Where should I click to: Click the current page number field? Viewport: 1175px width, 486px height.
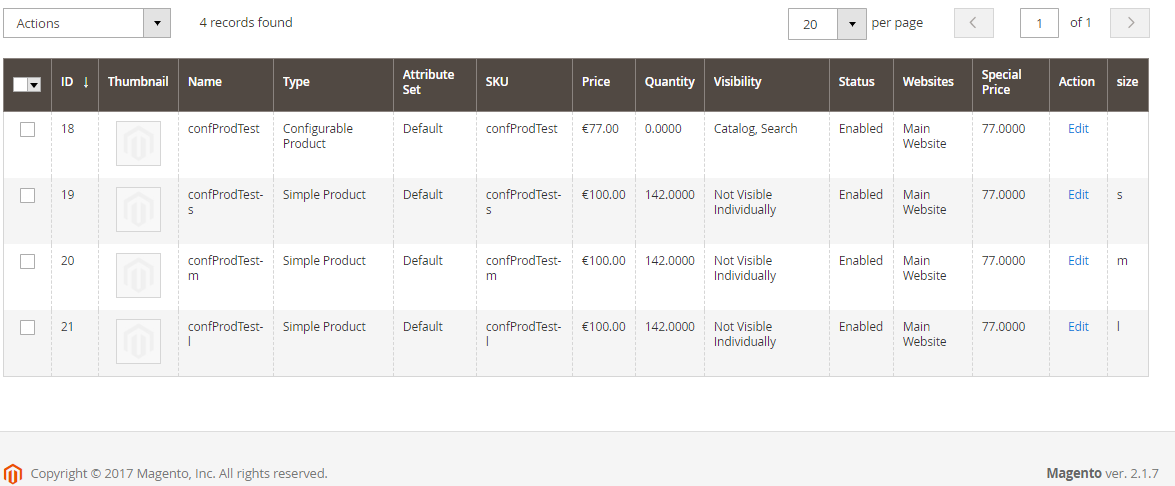pyautogui.click(x=1039, y=23)
